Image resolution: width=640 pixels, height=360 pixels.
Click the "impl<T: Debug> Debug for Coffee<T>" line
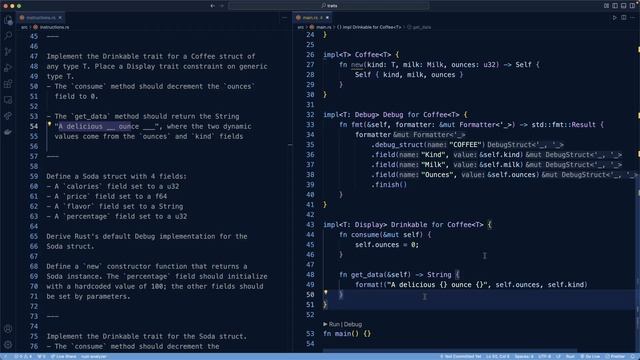tap(395, 115)
